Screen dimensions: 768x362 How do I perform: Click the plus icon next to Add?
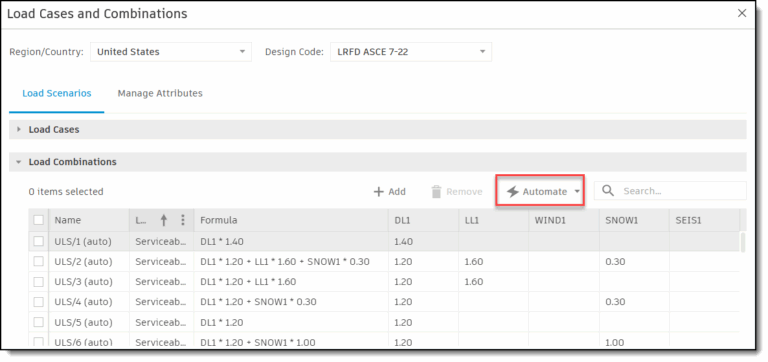click(379, 192)
